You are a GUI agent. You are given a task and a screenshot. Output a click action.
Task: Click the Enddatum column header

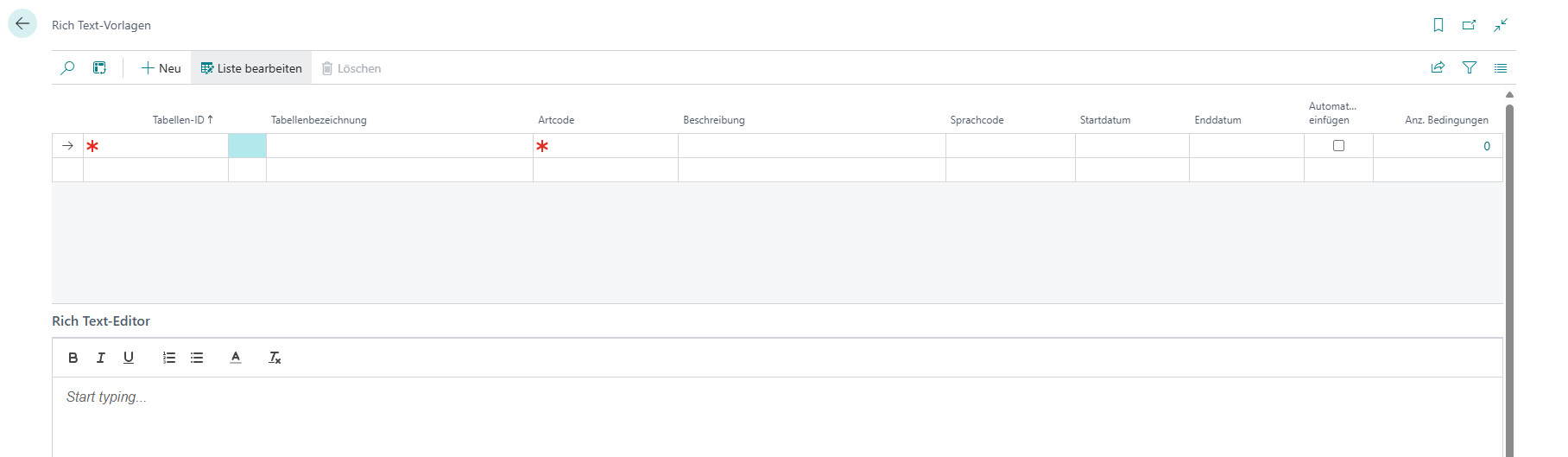tap(1217, 120)
